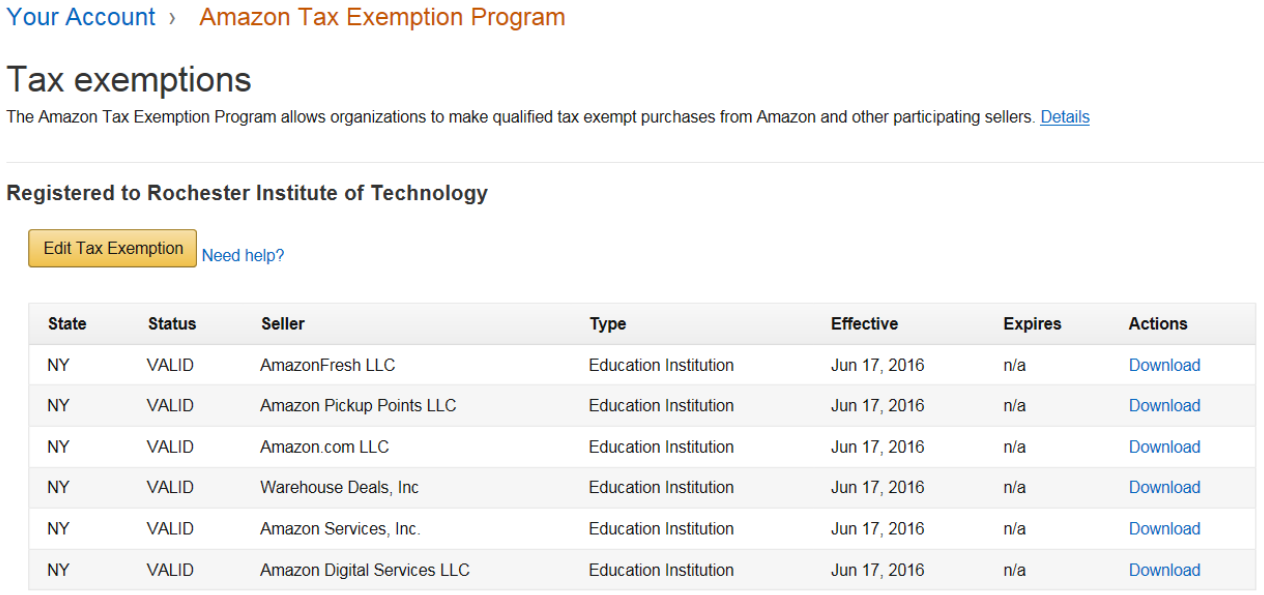Image resolution: width=1264 pixels, height=595 pixels.
Task: Select the breadcrumb separator chevron
Action: pyautogui.click(x=172, y=17)
